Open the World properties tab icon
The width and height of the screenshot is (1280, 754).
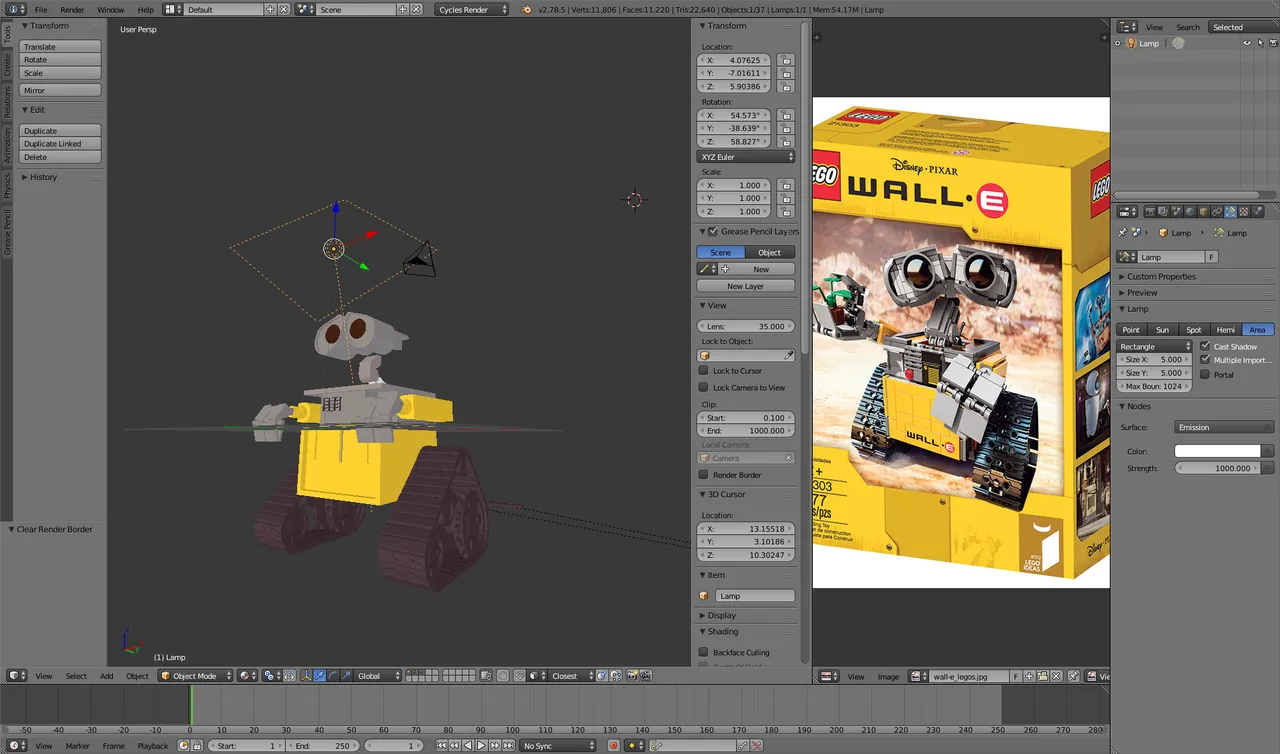coord(1190,212)
